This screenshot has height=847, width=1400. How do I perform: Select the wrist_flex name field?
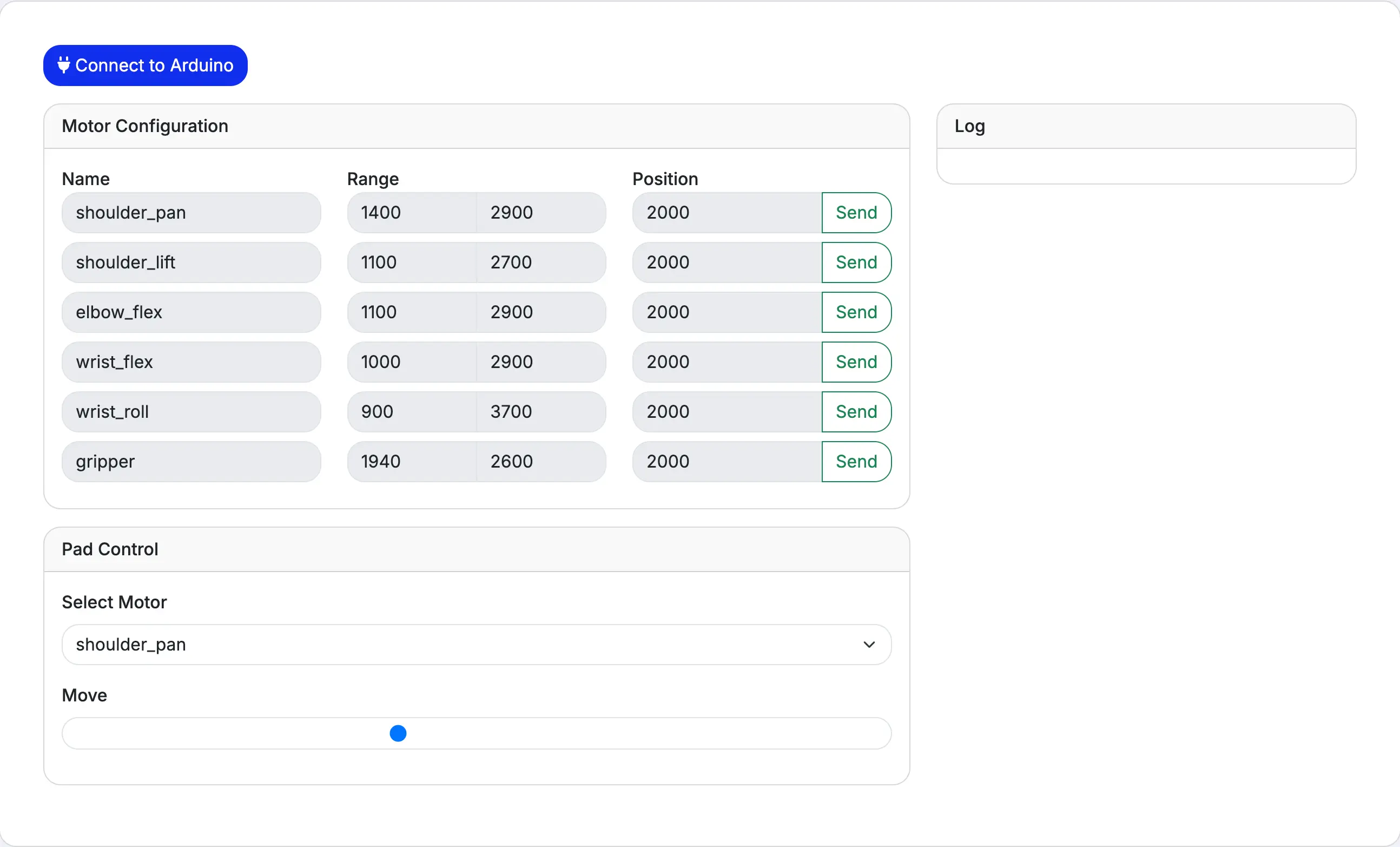point(191,362)
